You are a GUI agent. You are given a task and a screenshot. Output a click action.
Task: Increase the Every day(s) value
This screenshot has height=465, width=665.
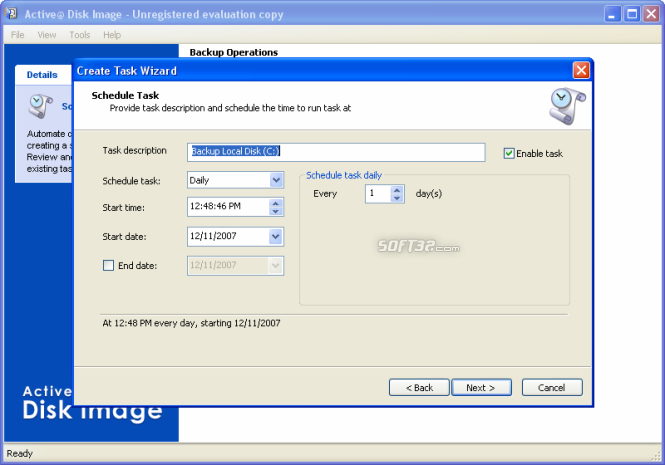pos(397,190)
